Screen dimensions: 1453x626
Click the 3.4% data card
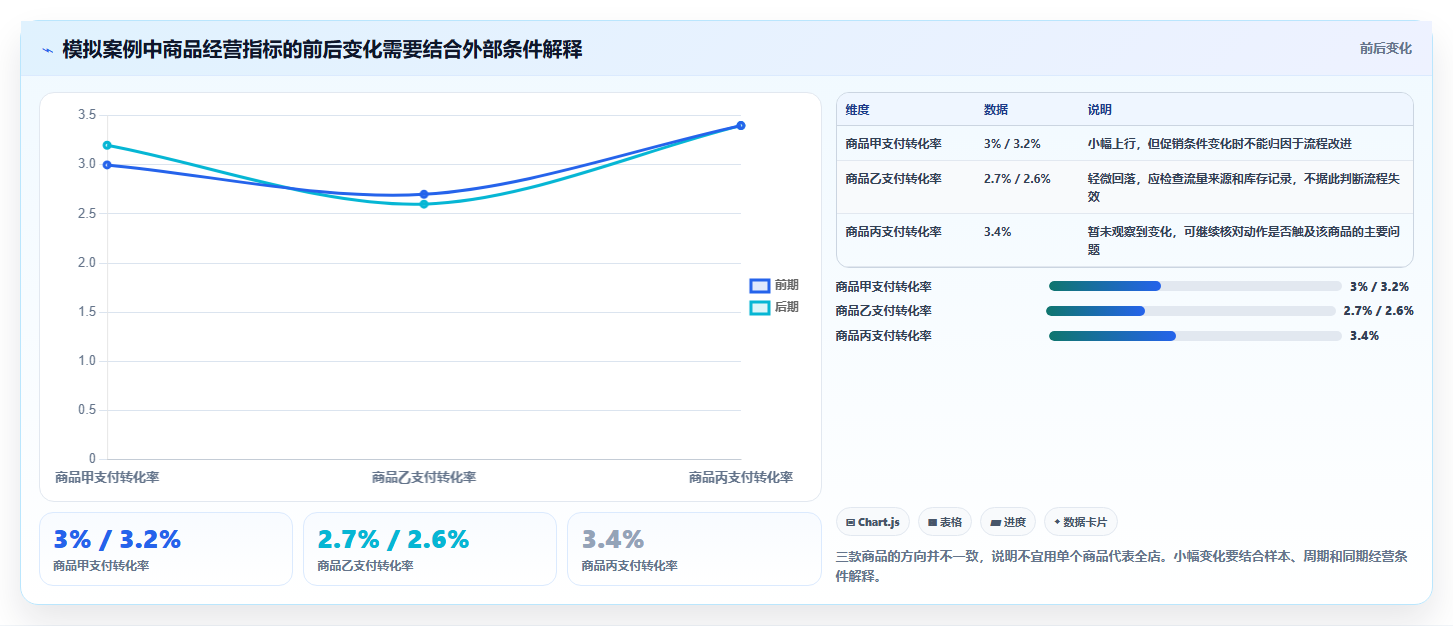(694, 549)
